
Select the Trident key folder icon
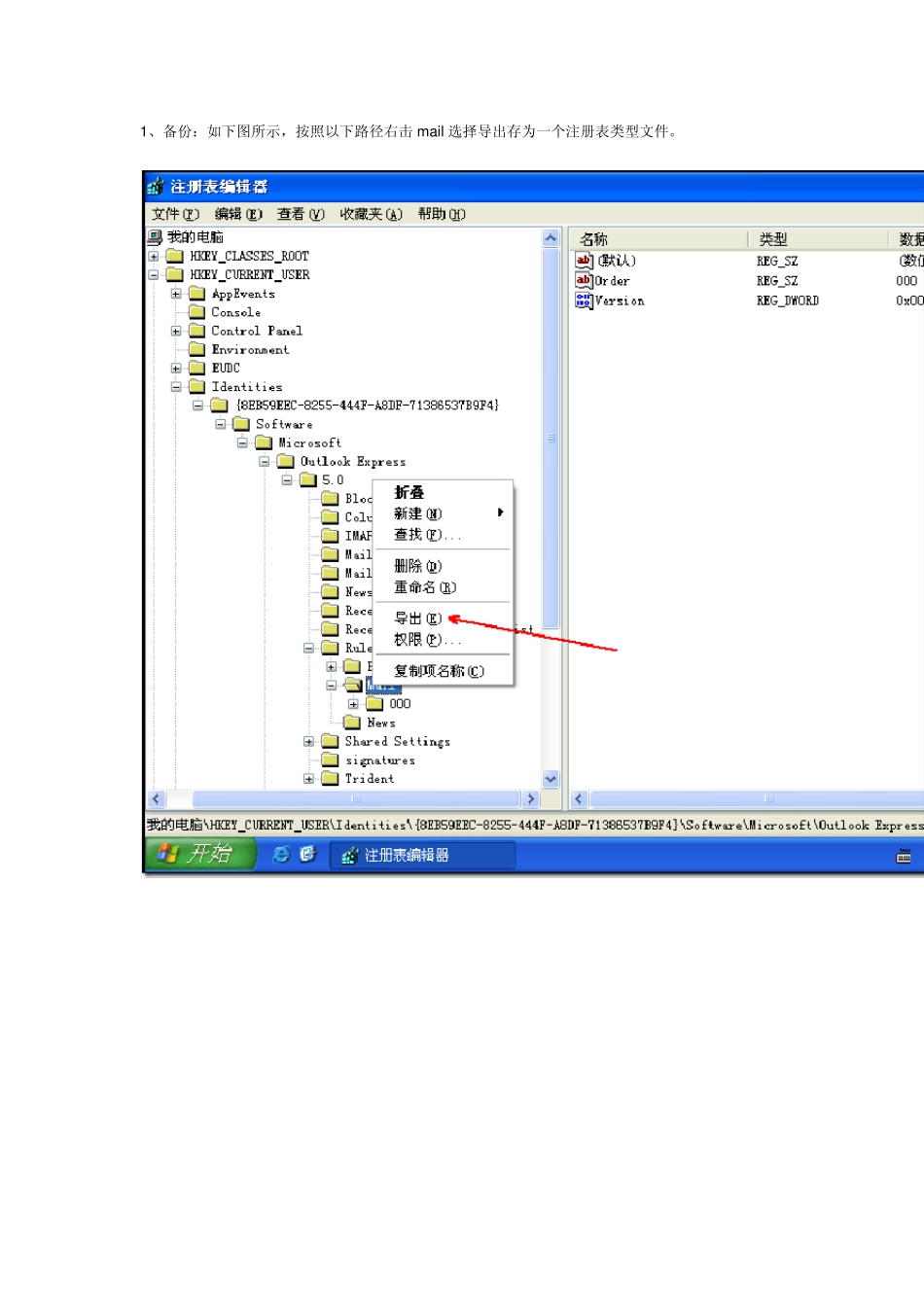331,778
